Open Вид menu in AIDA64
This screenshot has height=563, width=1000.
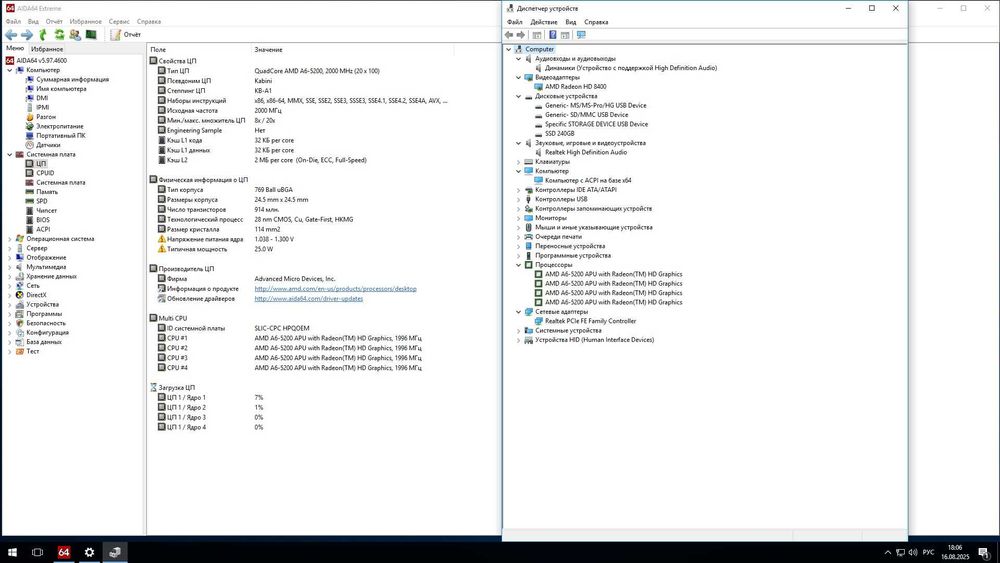coord(33,22)
